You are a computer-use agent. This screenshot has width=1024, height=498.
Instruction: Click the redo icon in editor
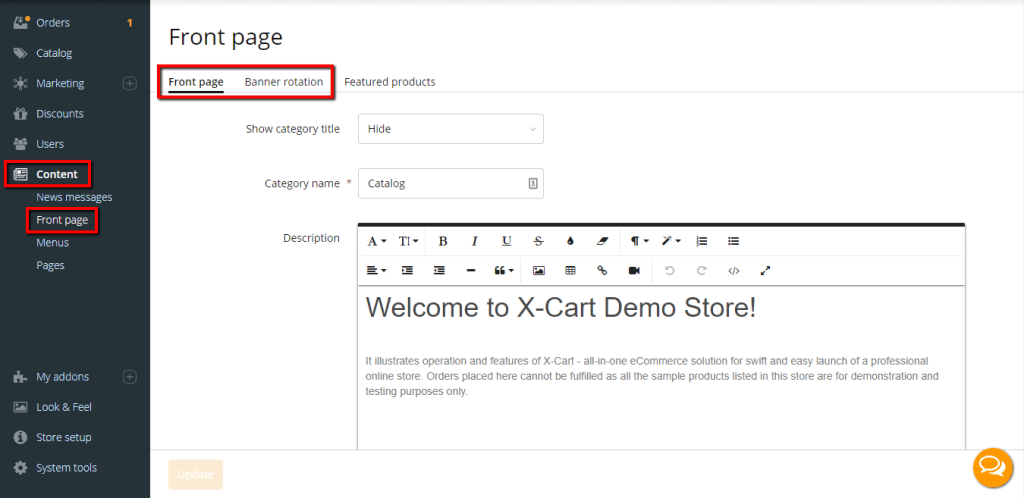pyautogui.click(x=701, y=270)
